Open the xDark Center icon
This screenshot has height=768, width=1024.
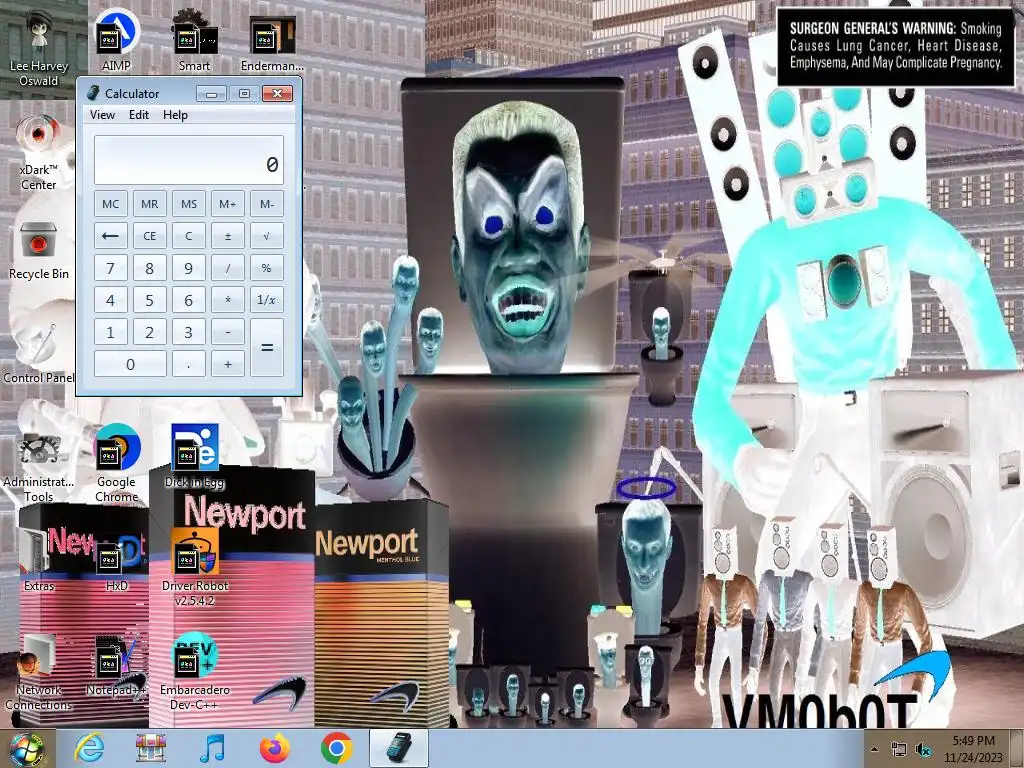tap(39, 152)
